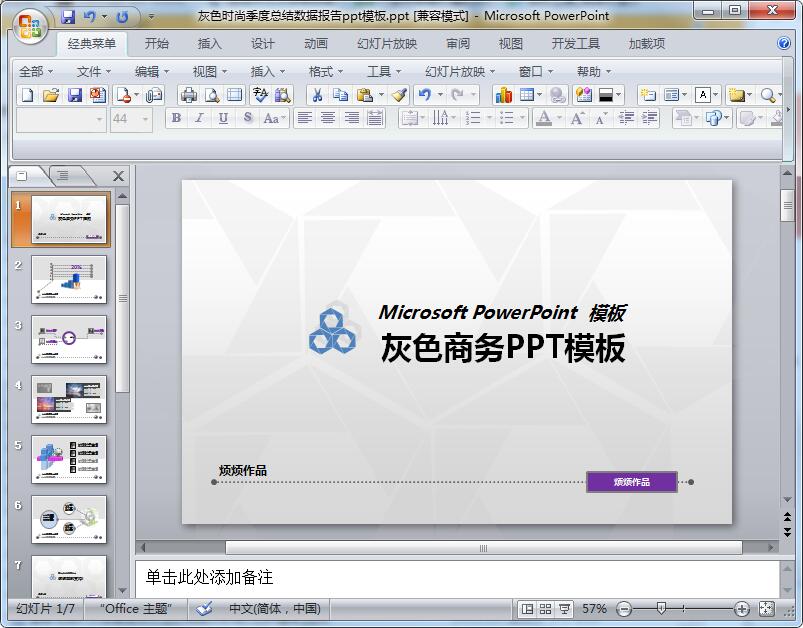Click the Cut scissors icon

tap(318, 95)
